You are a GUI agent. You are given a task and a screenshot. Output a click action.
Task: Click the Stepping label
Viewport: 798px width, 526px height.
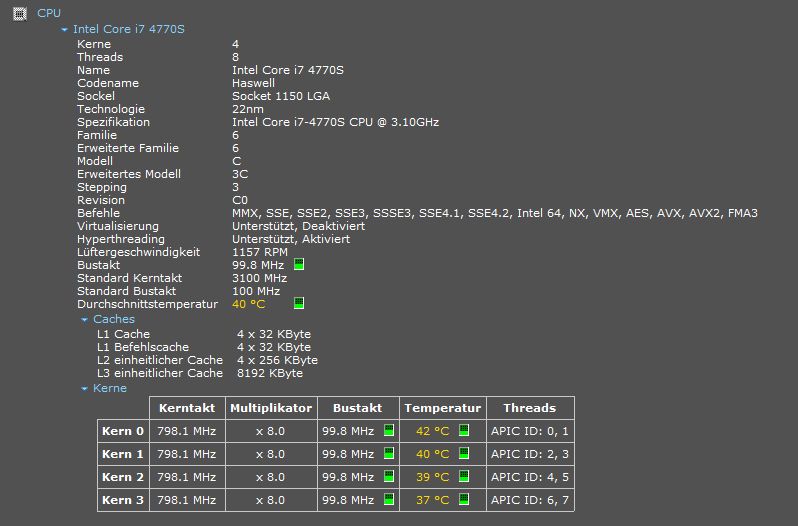(x=102, y=187)
